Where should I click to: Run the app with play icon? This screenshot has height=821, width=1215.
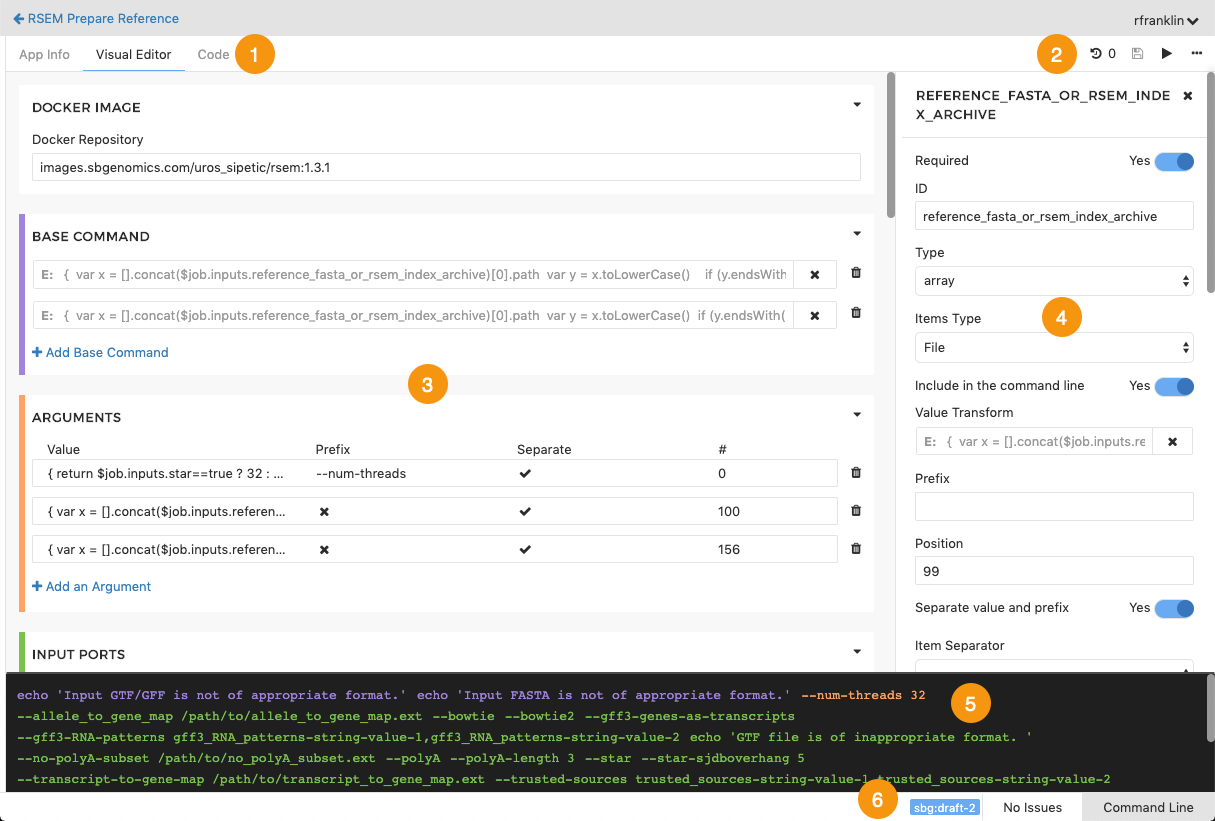pos(1166,54)
